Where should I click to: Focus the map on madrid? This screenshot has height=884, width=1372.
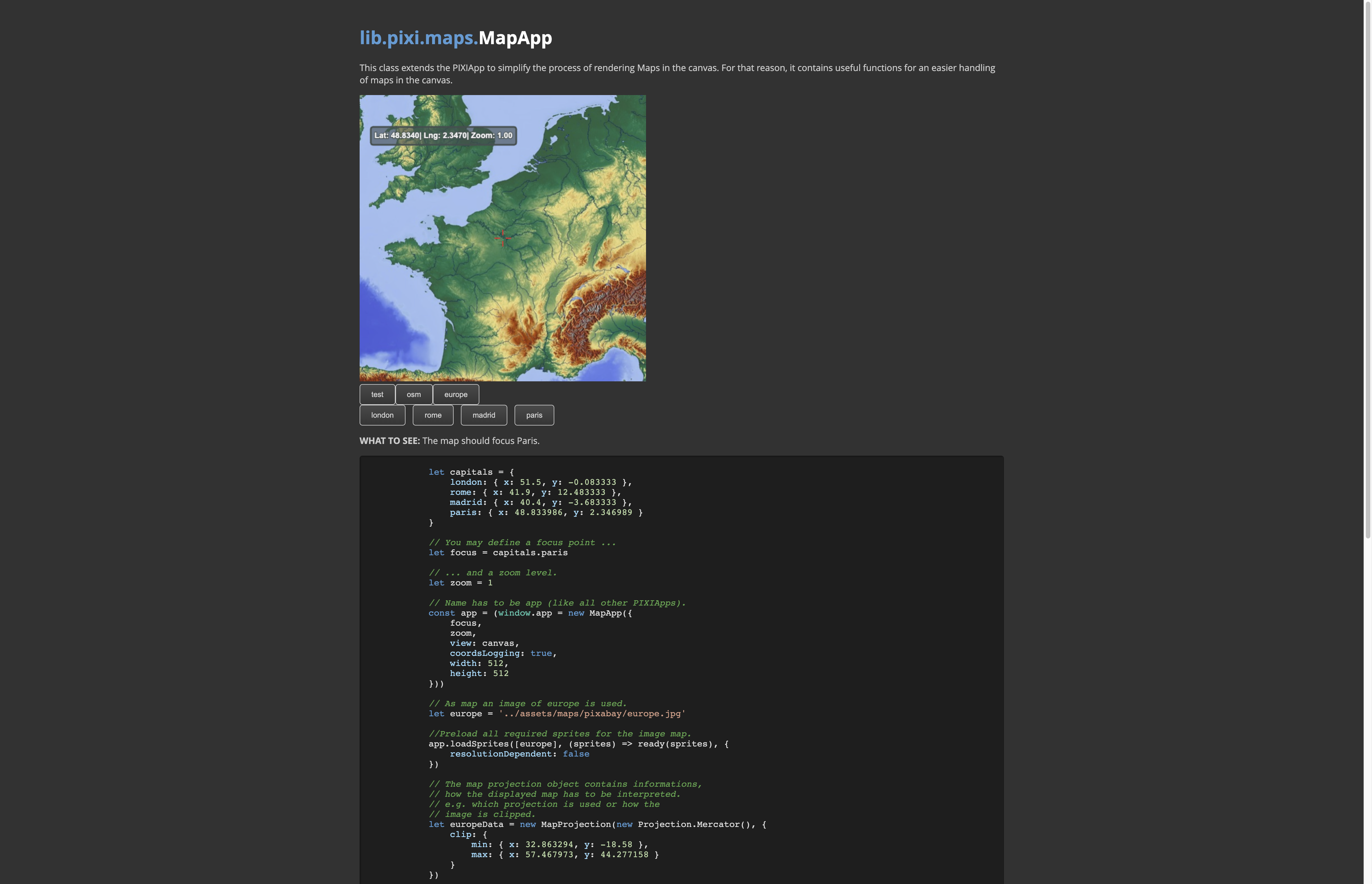click(483, 415)
